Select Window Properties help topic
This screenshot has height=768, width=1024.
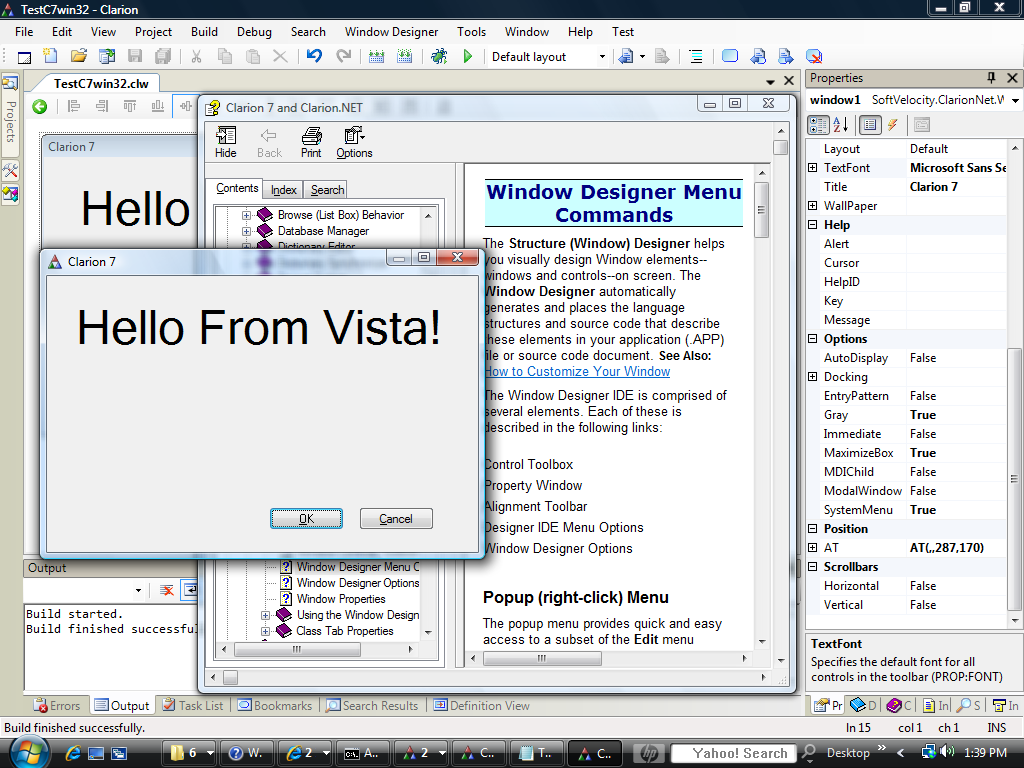tap(341, 599)
